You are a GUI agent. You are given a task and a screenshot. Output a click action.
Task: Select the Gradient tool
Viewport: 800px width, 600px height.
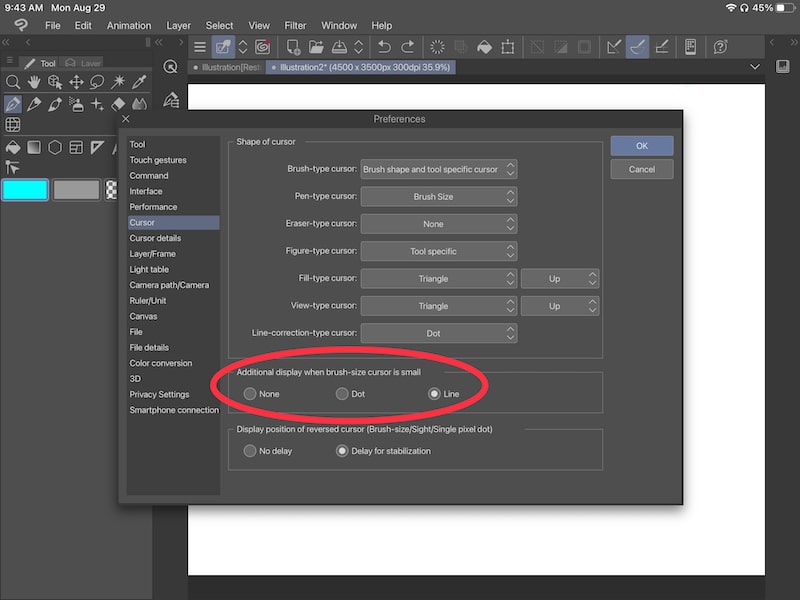tap(33, 145)
